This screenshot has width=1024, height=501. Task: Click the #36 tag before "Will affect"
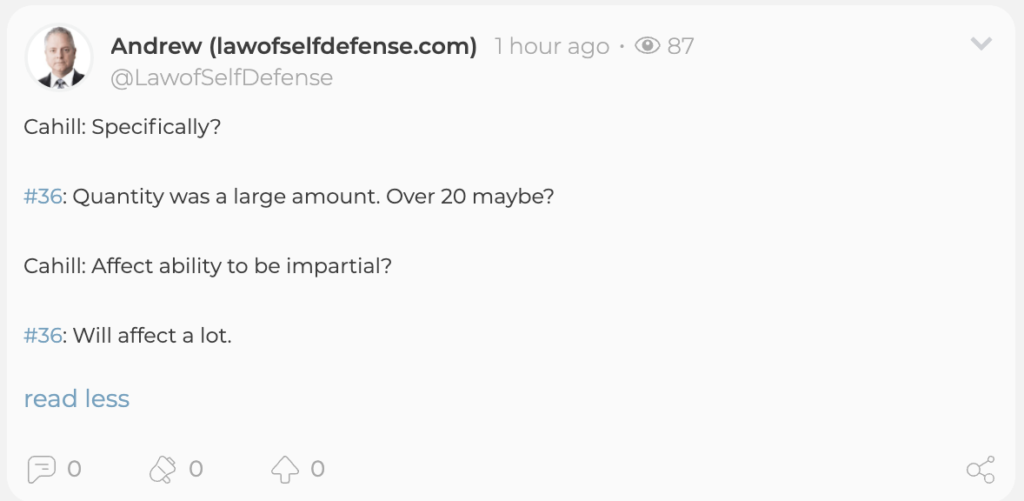point(43,336)
